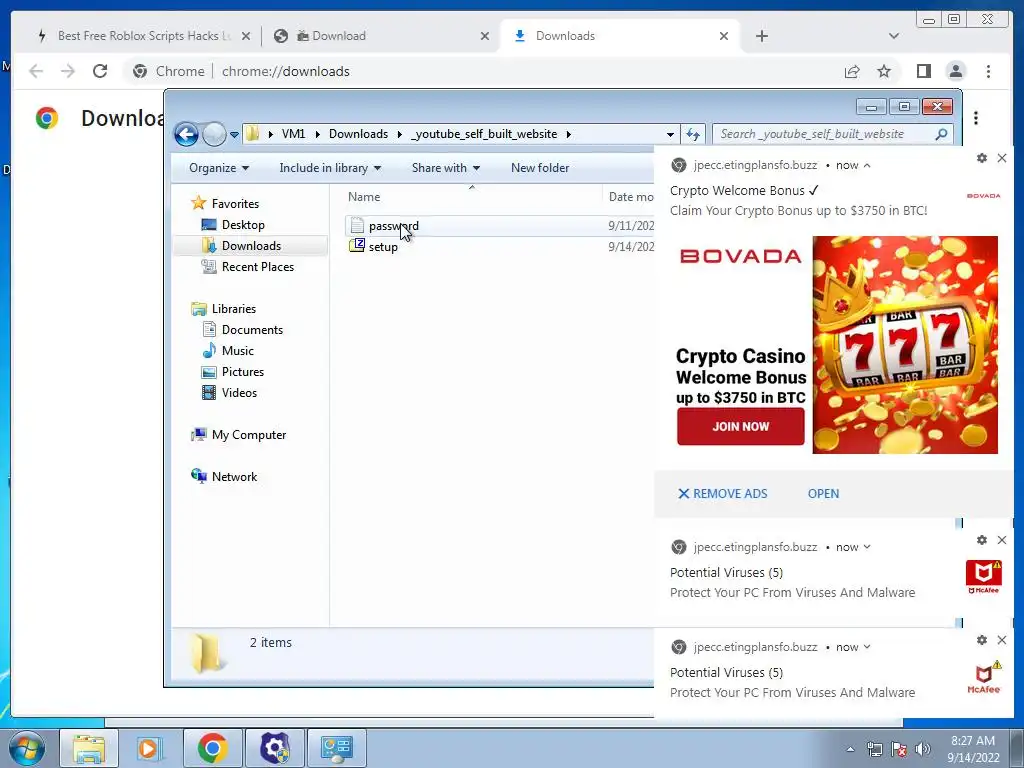Select the password file
The image size is (1024, 768).
(x=393, y=226)
